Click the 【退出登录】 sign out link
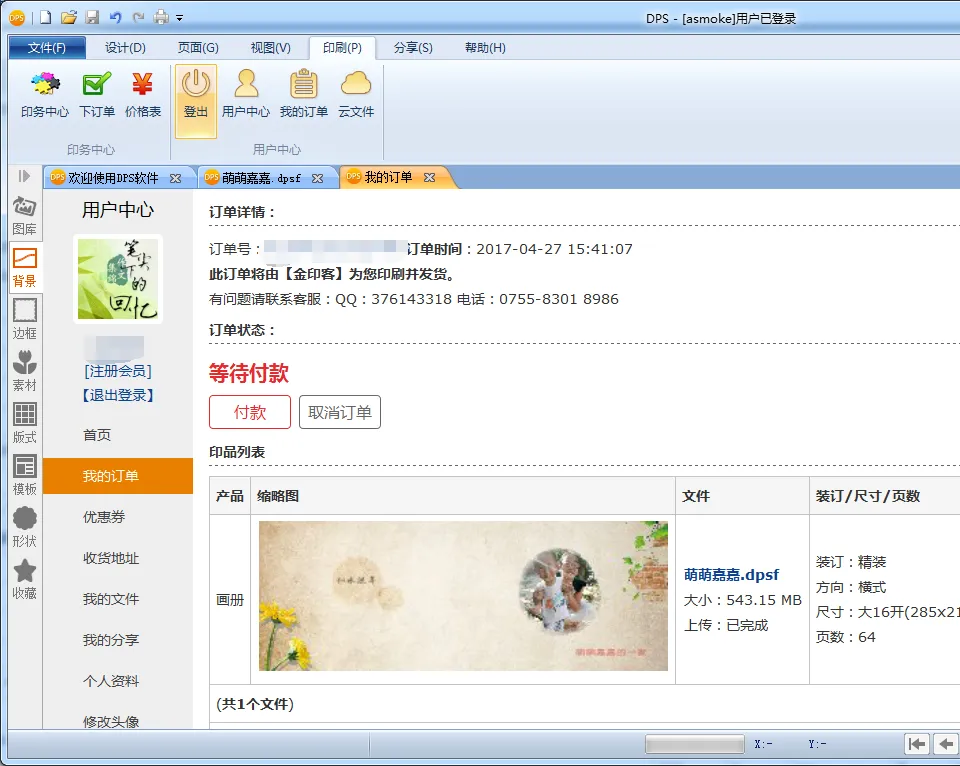960x766 pixels. [118, 395]
